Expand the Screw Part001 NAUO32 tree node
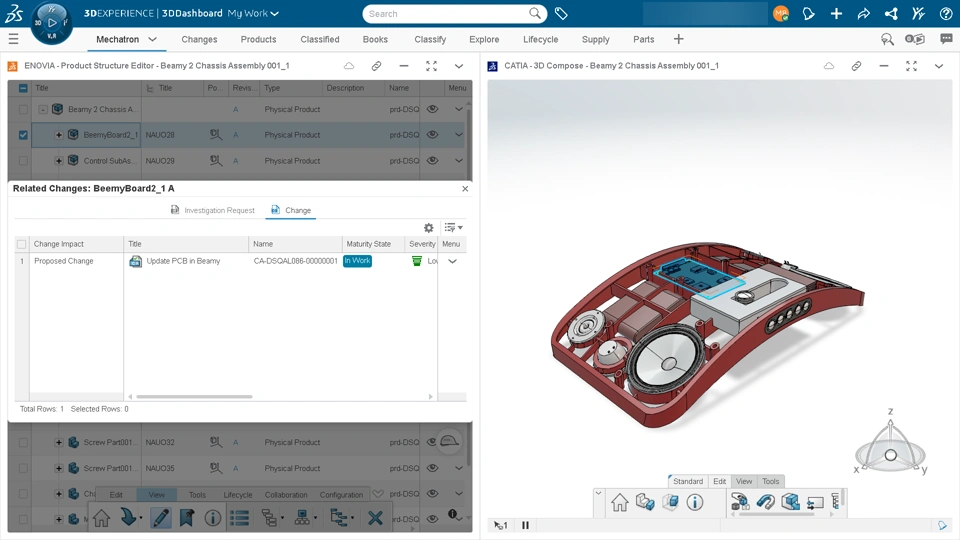The image size is (960, 540). tap(58, 442)
